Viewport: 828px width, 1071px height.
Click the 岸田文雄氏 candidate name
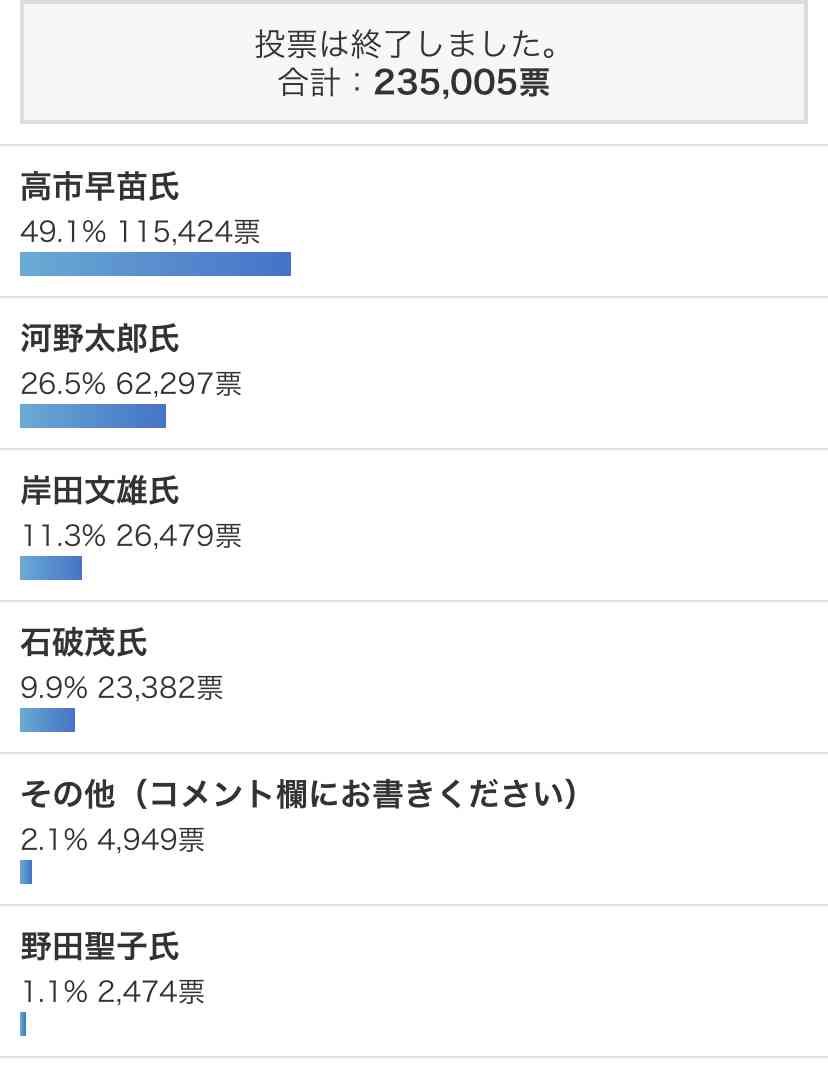point(100,491)
